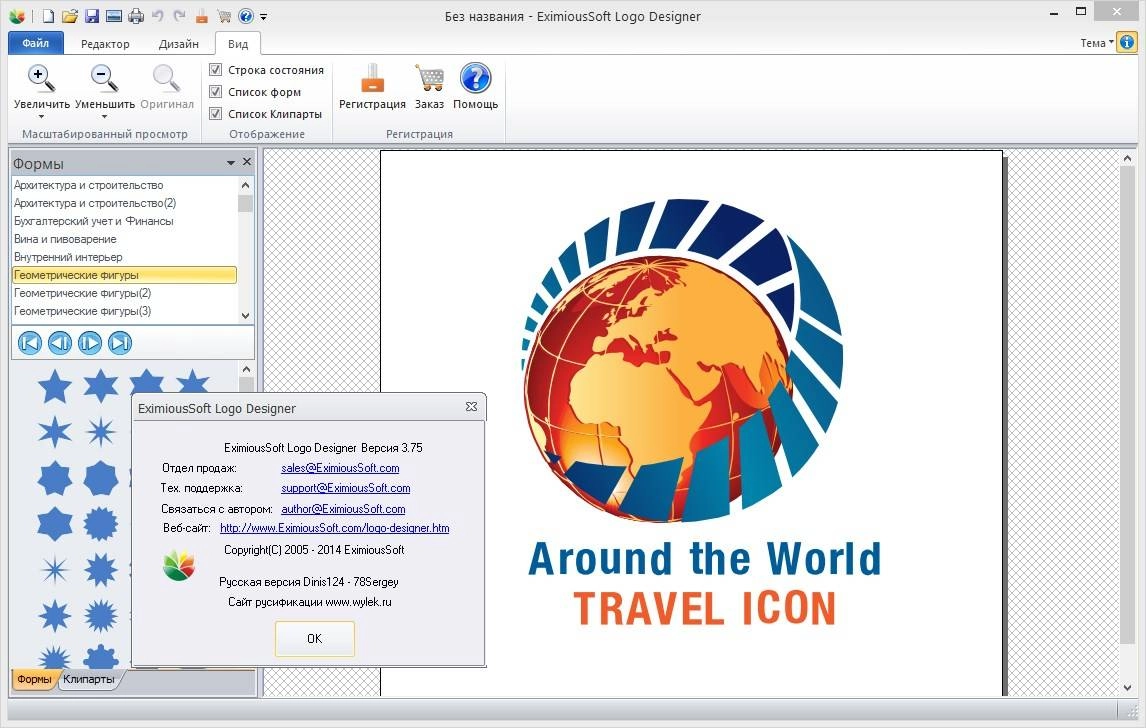Go to the previous shapes page
Viewport: 1146px width, 728px height.
[x=60, y=343]
